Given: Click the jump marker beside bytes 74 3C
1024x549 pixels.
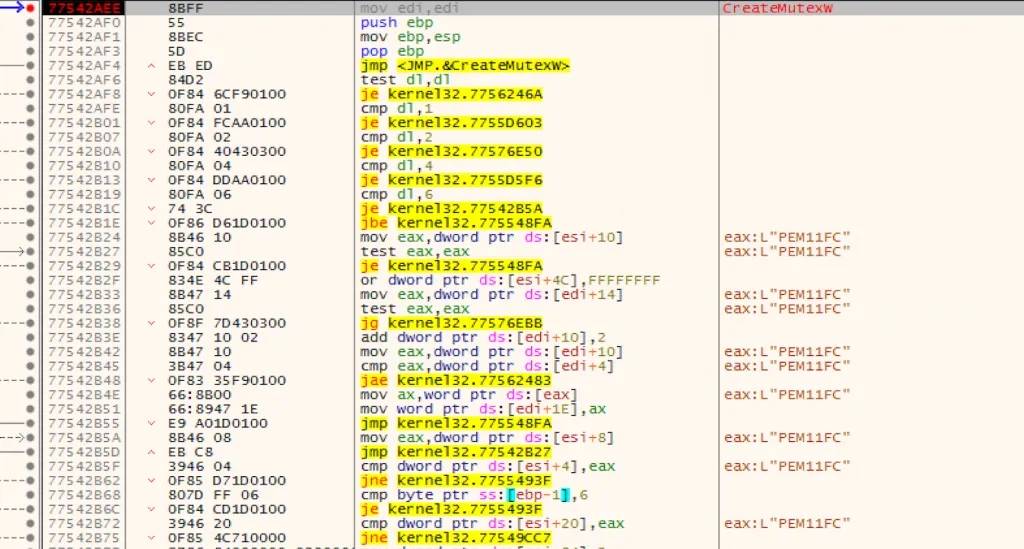Looking at the screenshot, I should coord(151,209).
